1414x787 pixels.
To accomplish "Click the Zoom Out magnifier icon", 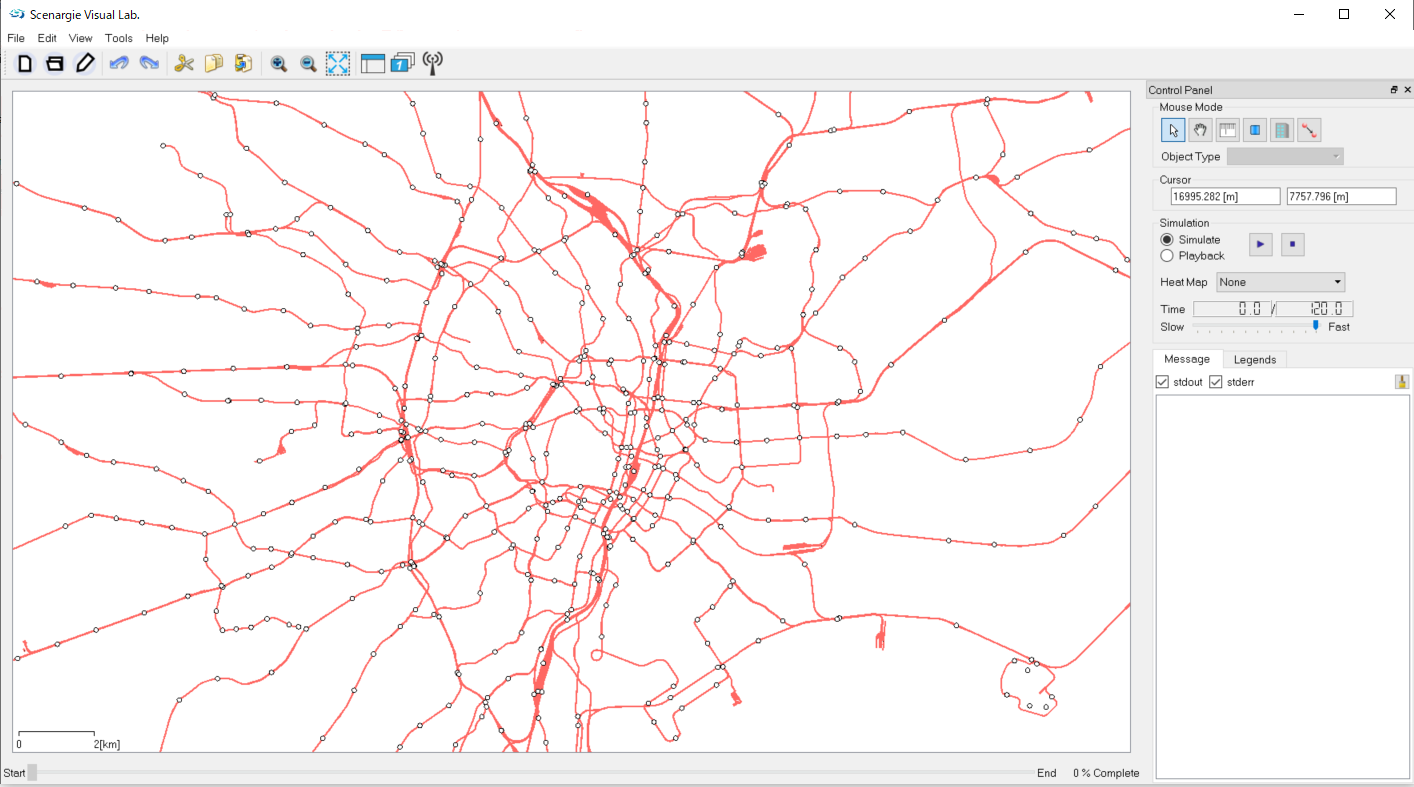I will pyautogui.click(x=309, y=63).
